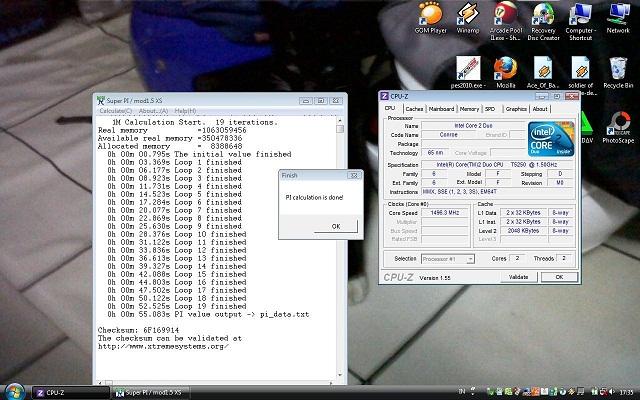Viewport: 640px width, 400px height.
Task: Click OK in the Finish dialog
Action: pyautogui.click(x=336, y=226)
